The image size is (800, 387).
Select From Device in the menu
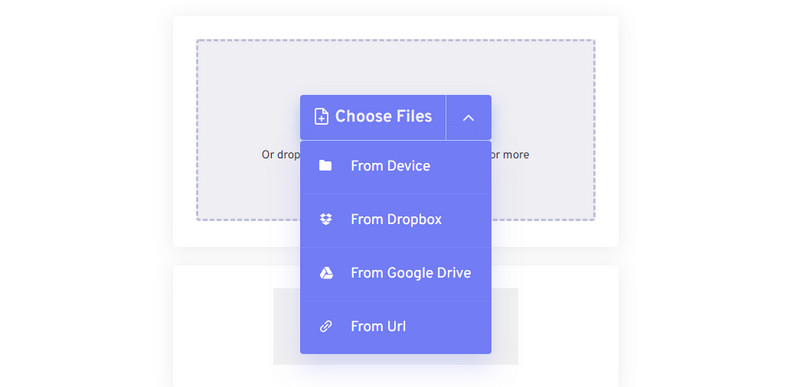tap(395, 166)
